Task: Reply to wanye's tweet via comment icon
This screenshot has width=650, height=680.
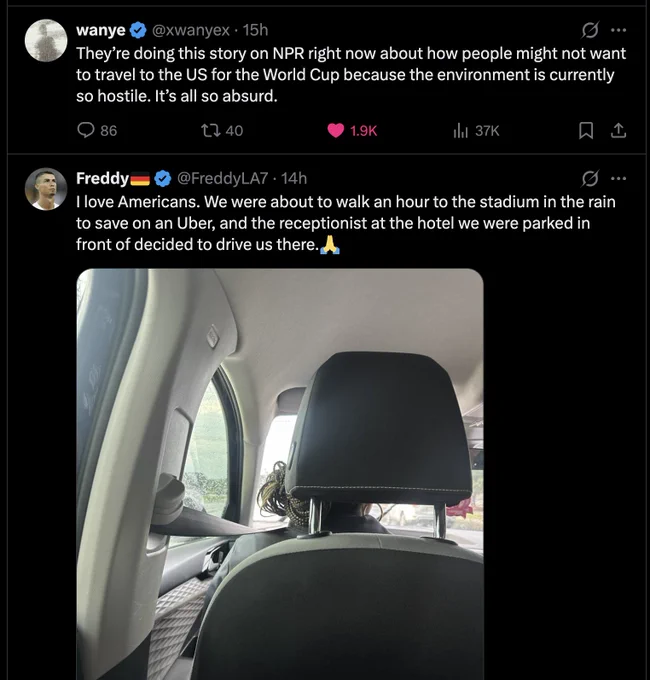Action: click(86, 130)
